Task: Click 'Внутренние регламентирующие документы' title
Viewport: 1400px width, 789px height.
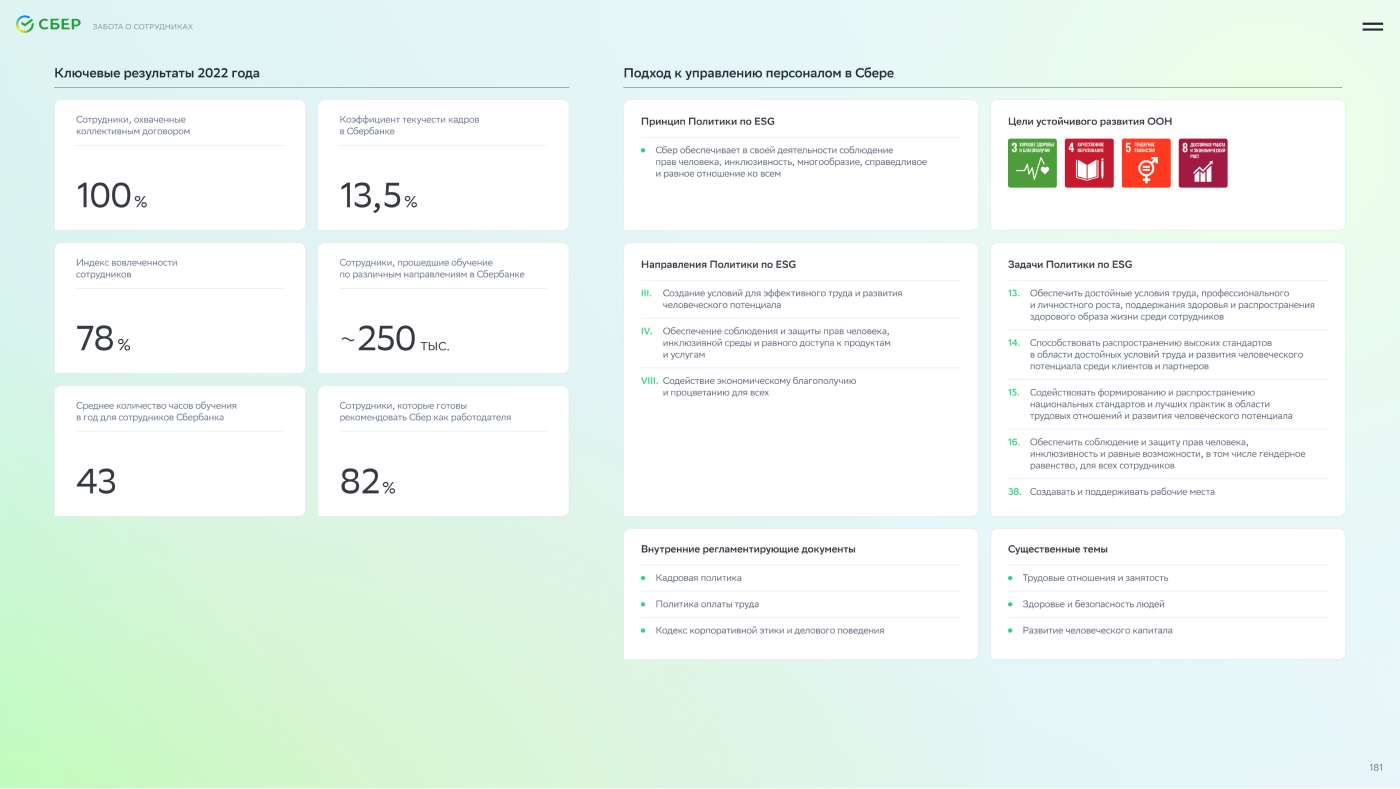Action: pyautogui.click(x=748, y=549)
